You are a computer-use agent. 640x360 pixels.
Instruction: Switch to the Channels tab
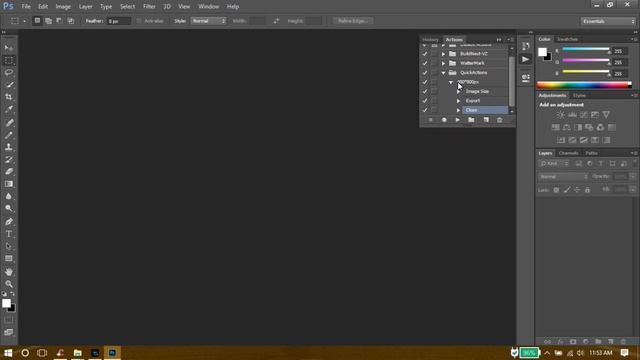coord(568,153)
